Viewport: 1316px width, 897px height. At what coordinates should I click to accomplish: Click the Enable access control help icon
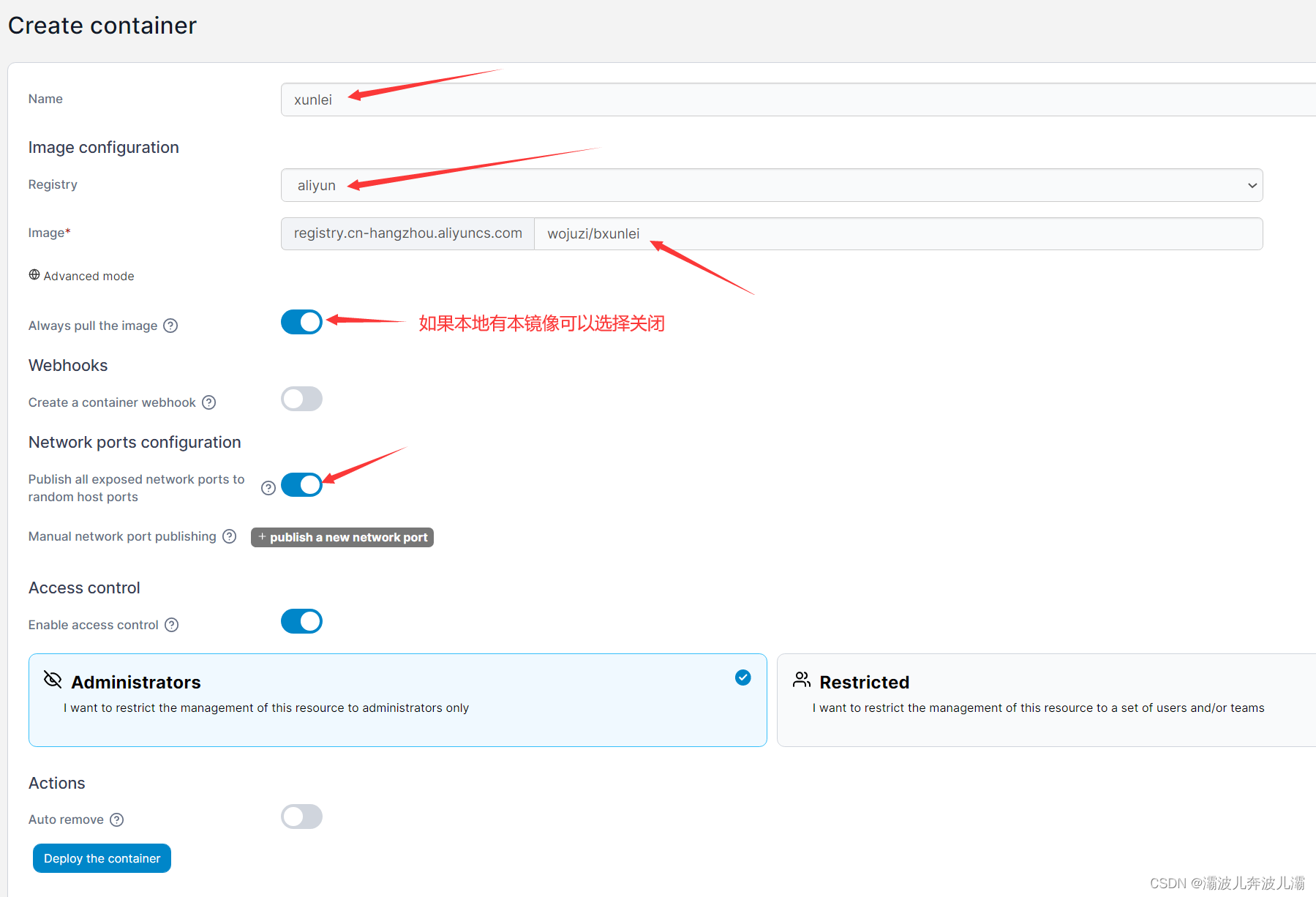point(172,625)
